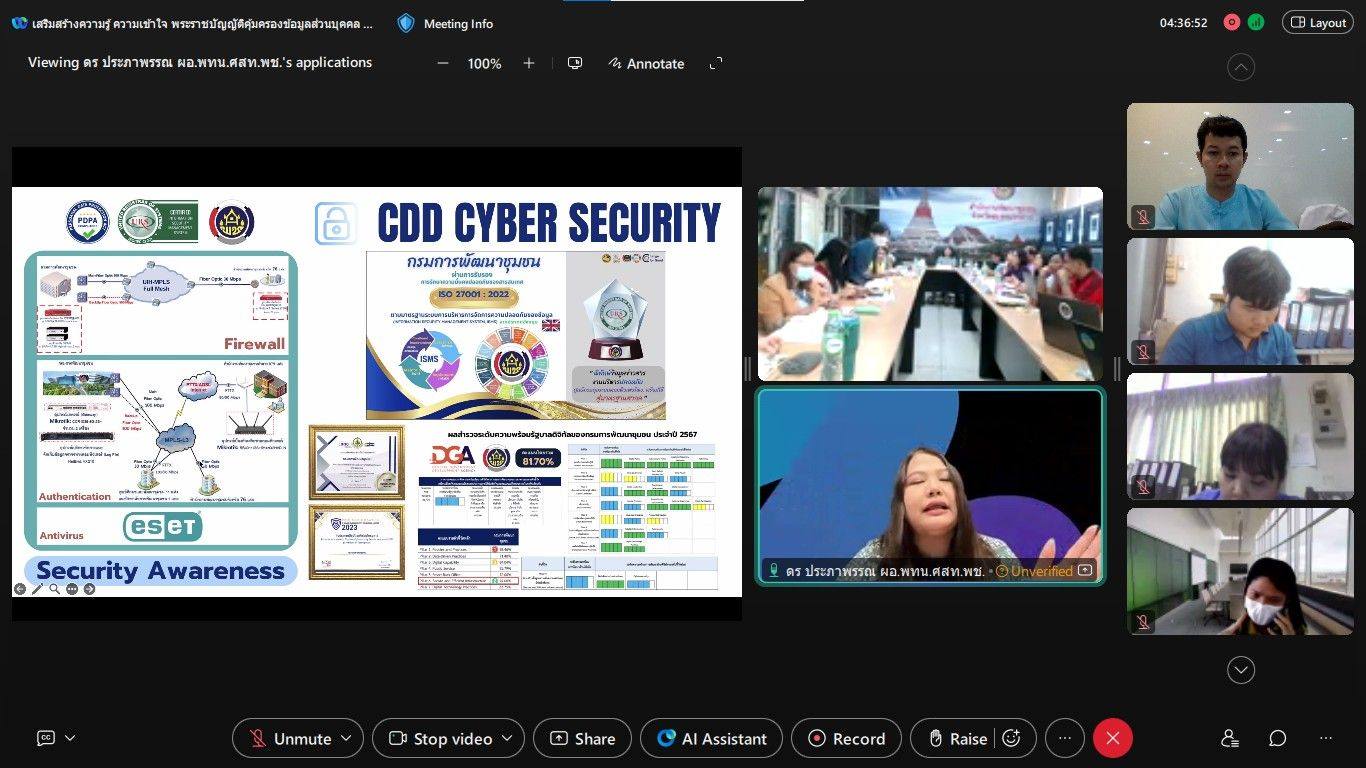The height and width of the screenshot is (768, 1366).
Task: Open the Reactions smiley icon
Action: click(x=1011, y=738)
